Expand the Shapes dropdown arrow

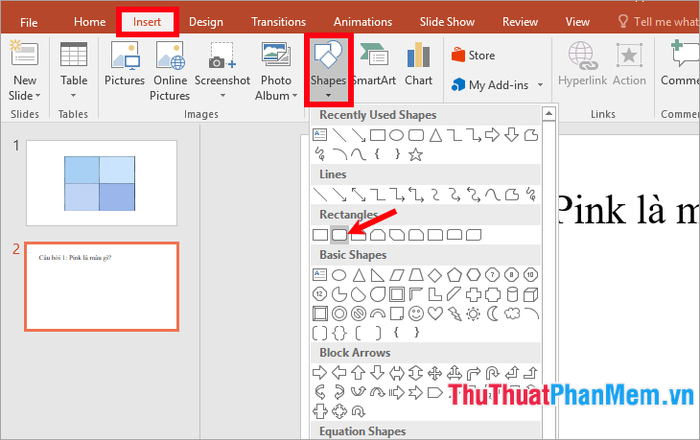tap(327, 96)
